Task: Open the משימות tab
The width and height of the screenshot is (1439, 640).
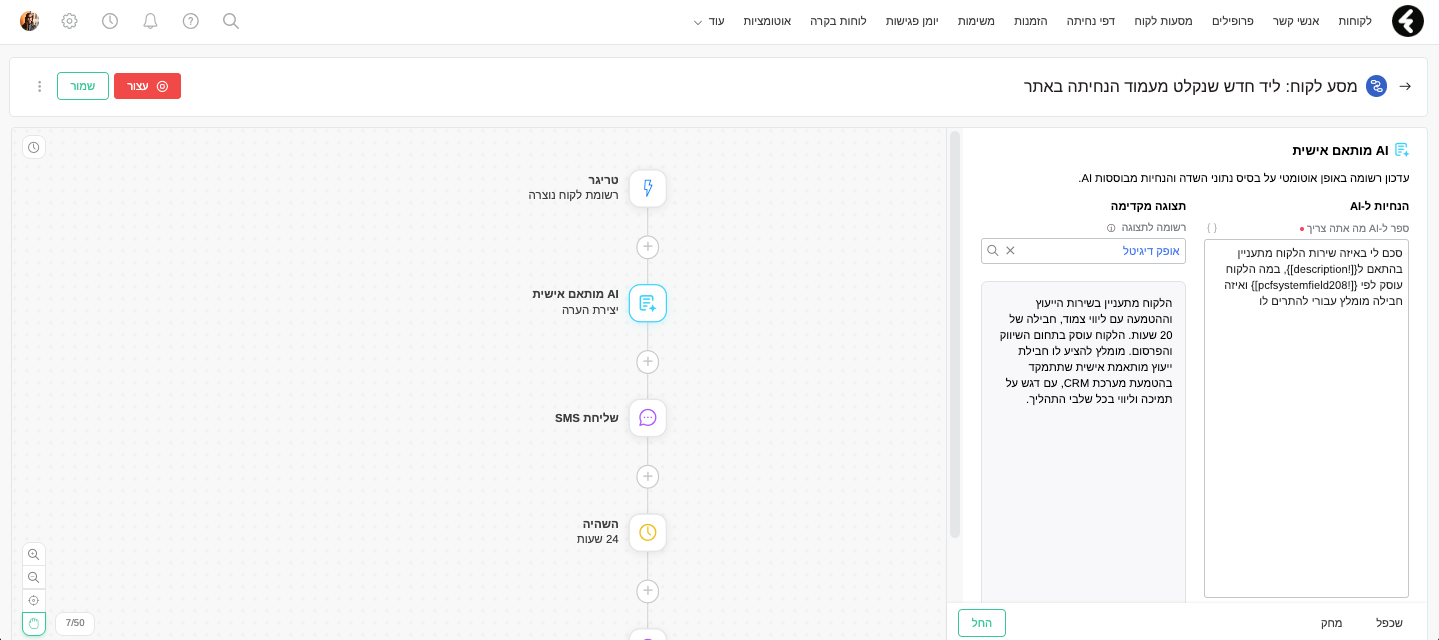Action: point(976,21)
